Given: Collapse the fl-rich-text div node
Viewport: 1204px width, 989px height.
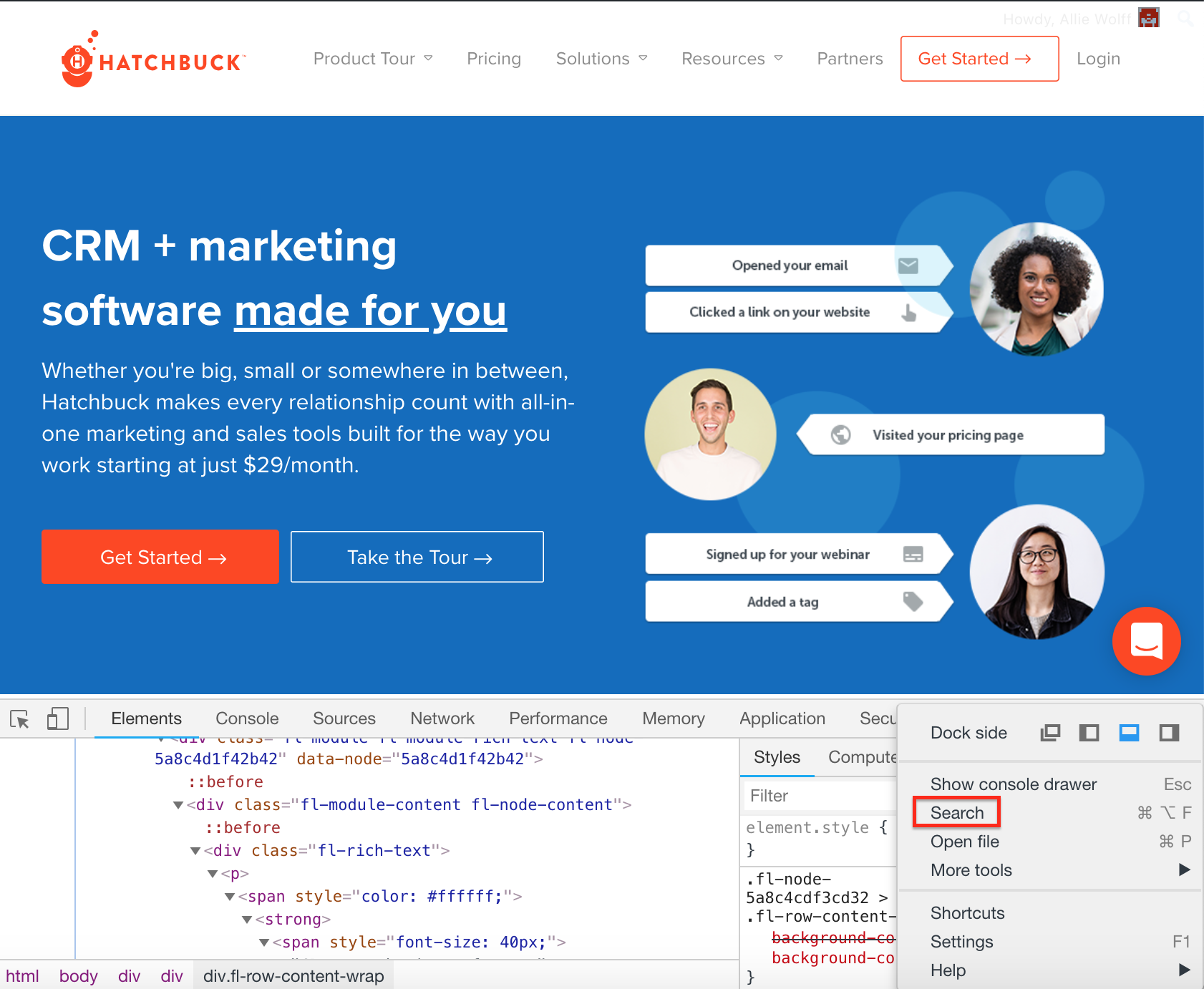Looking at the screenshot, I should [195, 851].
